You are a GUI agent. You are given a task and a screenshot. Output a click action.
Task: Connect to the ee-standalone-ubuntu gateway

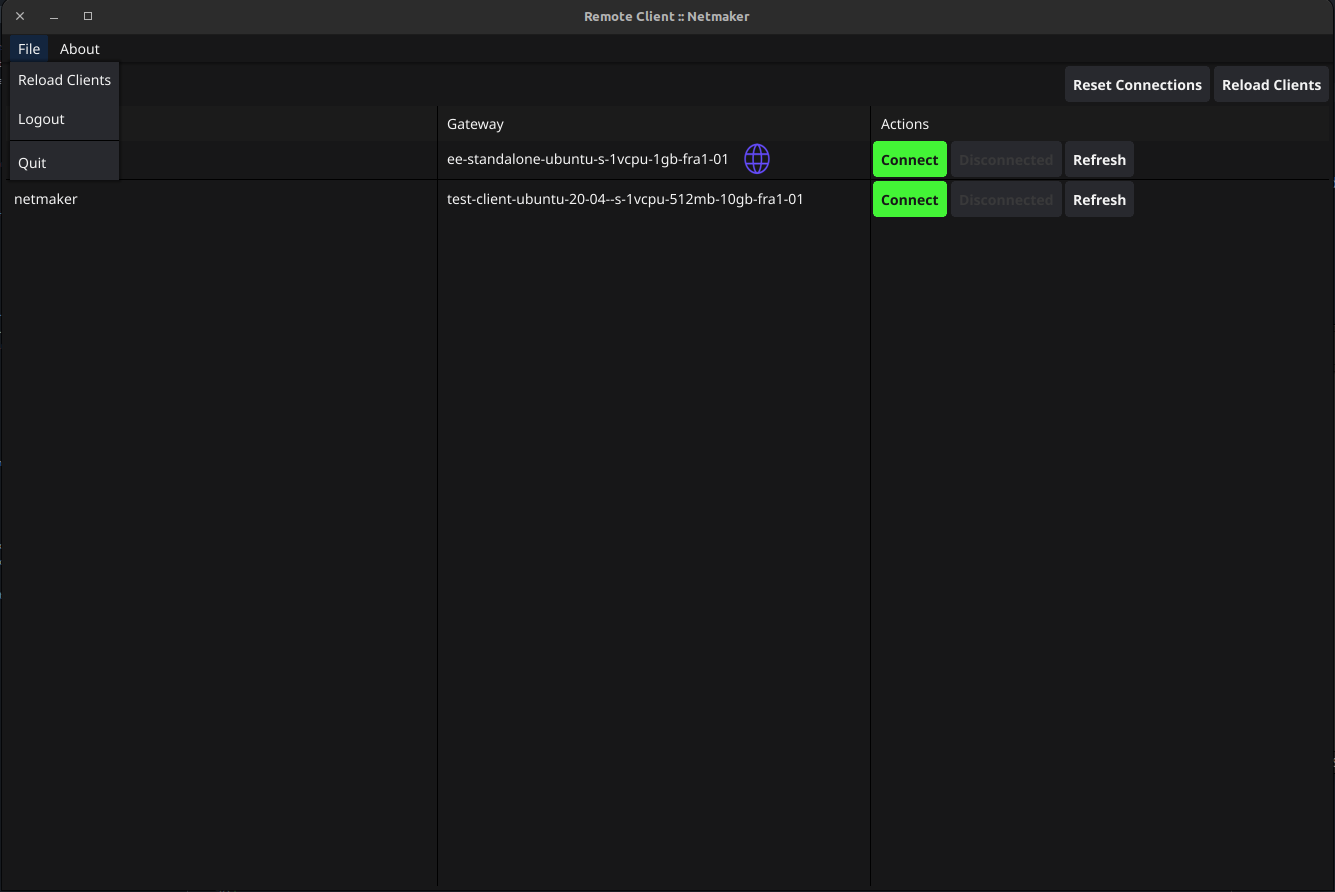(910, 160)
